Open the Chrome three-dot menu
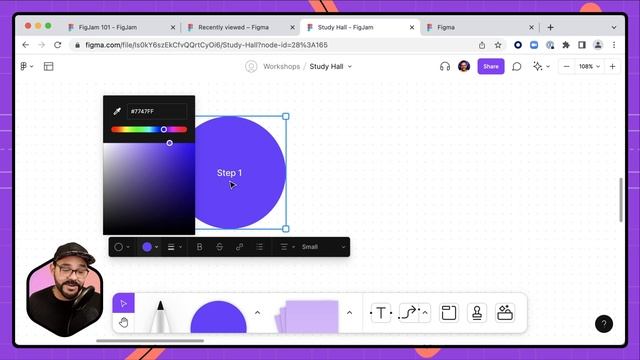Image resolution: width=640 pixels, height=360 pixels. coord(614,45)
